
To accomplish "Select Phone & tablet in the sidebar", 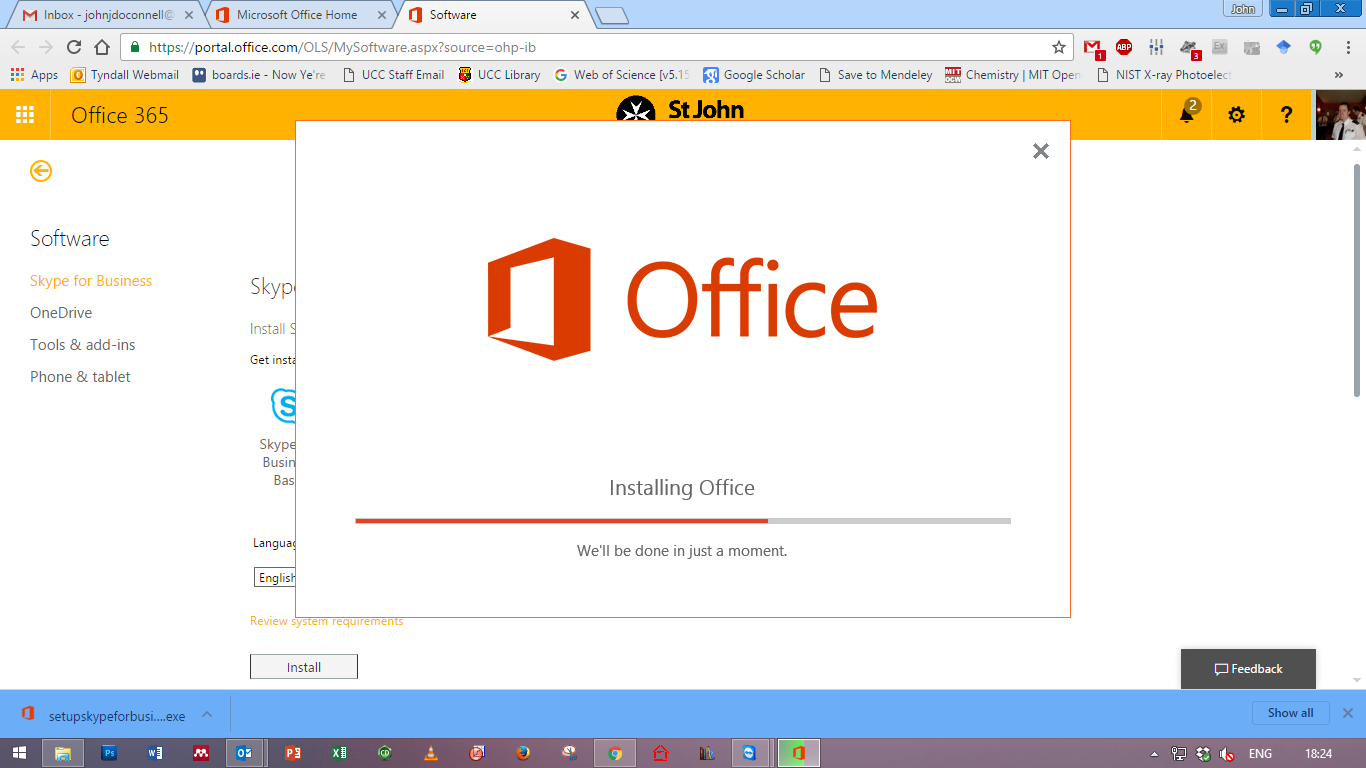I will pos(80,377).
